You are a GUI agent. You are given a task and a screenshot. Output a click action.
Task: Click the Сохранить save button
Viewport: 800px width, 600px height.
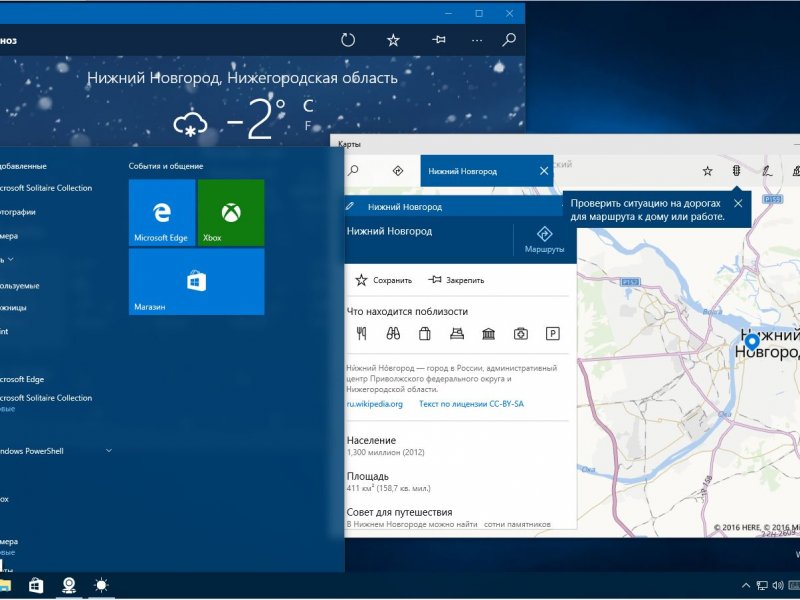coord(383,280)
